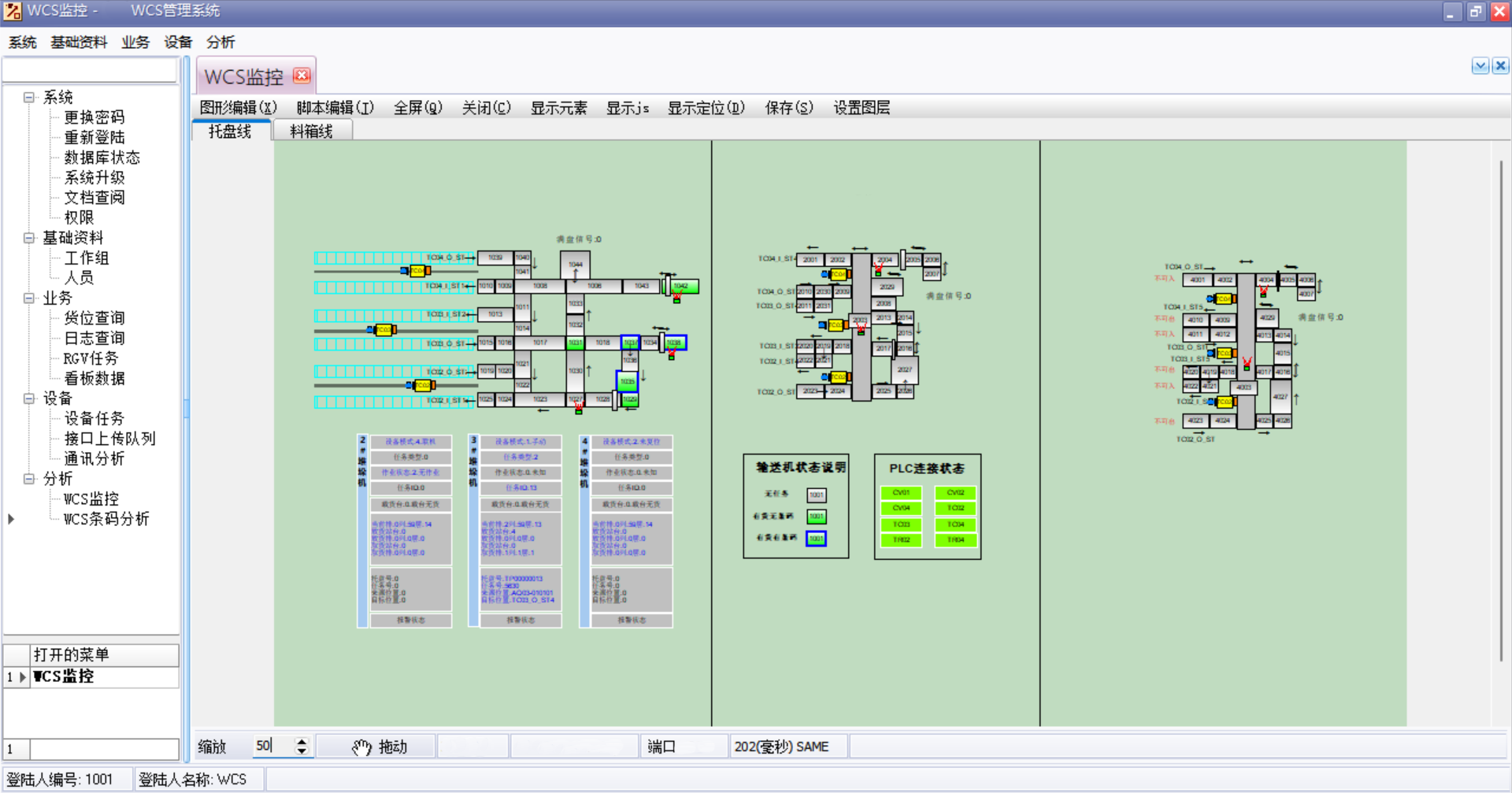This screenshot has height=793, width=1512.
Task: Close the WCS监控 tab with red X
Action: [302, 76]
